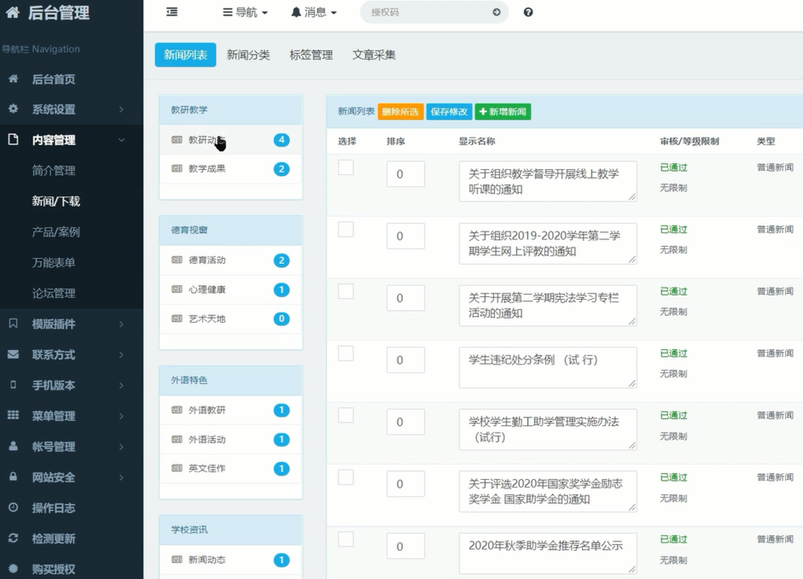Click the category icon beside 德育活动

pos(177,260)
